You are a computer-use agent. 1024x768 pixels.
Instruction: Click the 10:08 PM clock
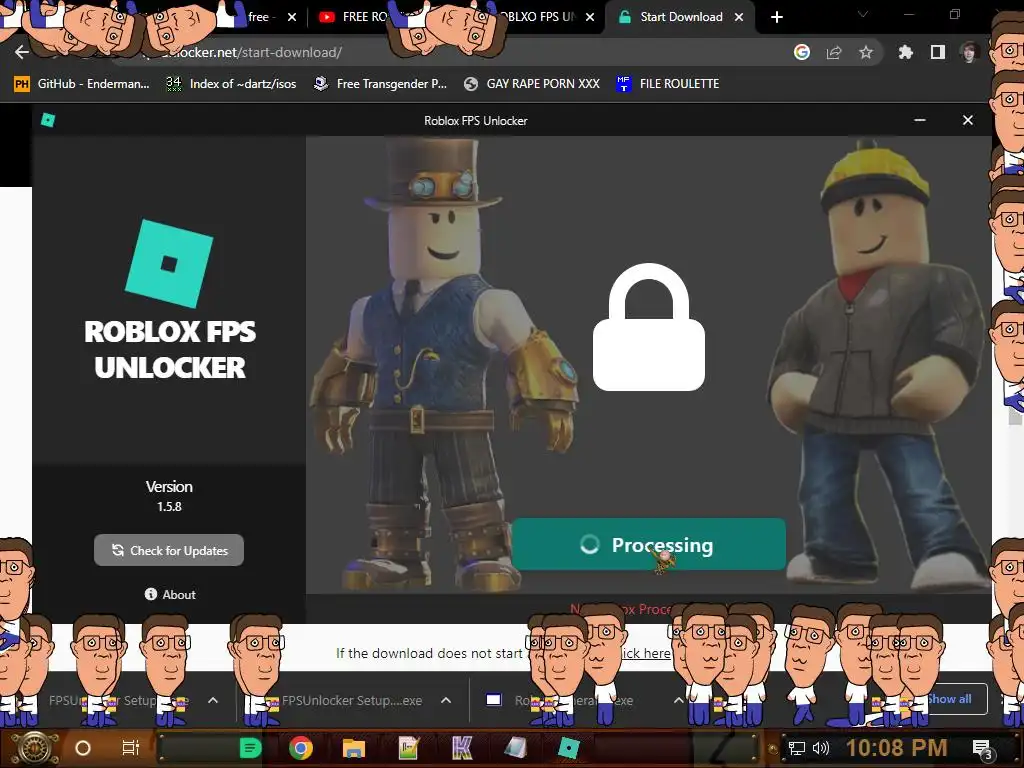point(897,748)
